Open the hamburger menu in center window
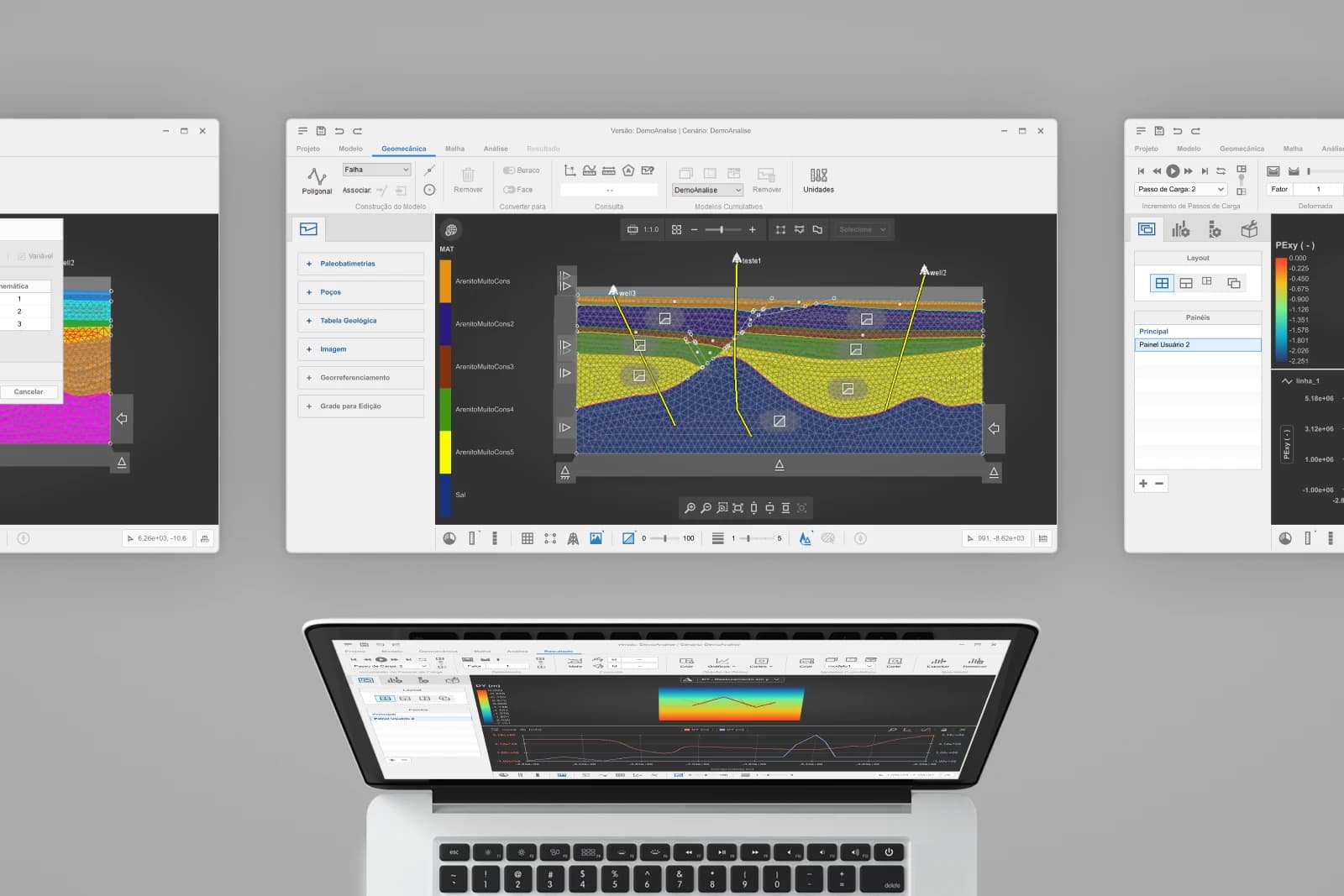Screen dimensions: 1344x896 (302, 131)
